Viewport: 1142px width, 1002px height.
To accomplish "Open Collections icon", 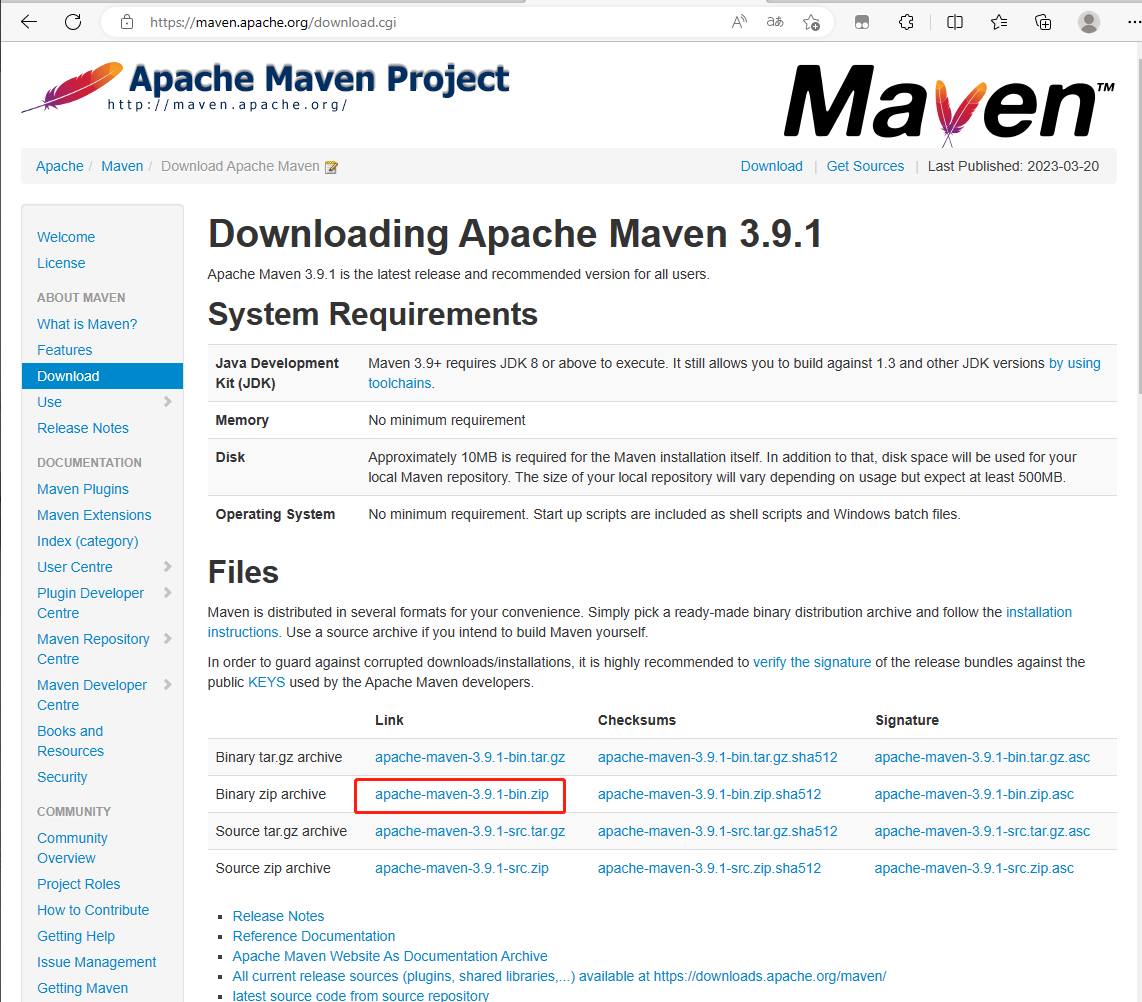I will click(x=1043, y=23).
